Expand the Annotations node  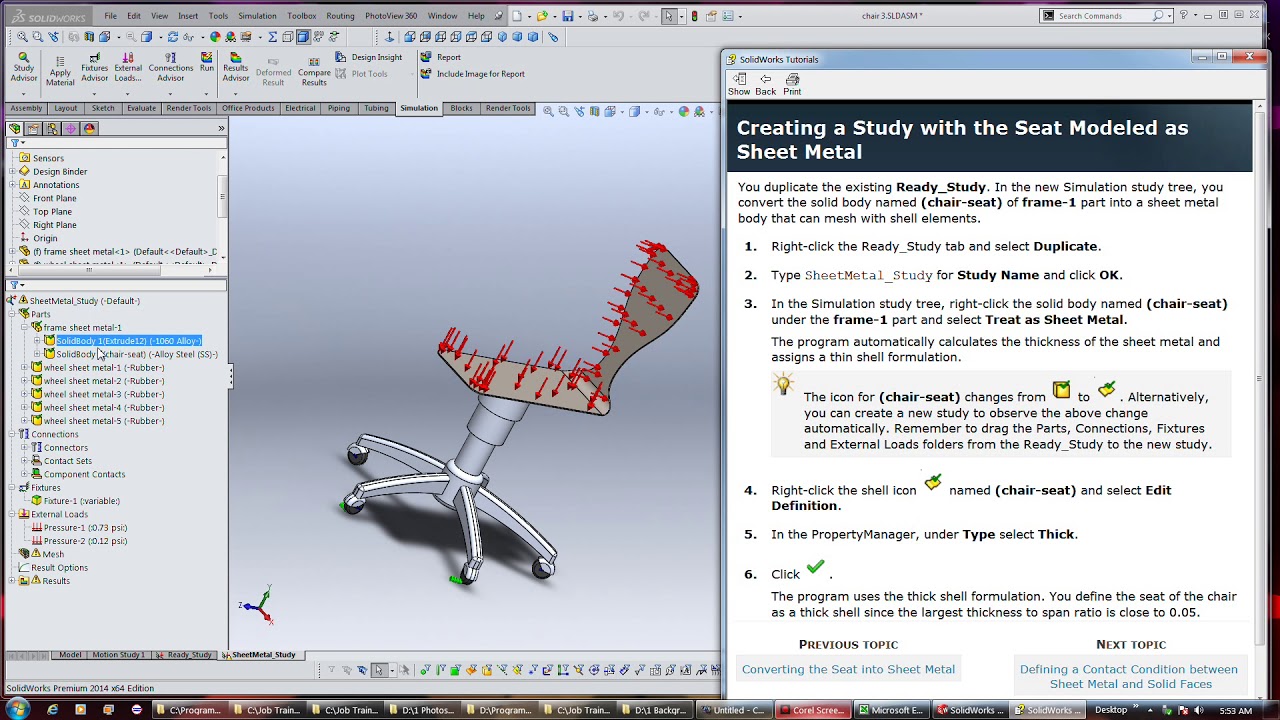12,184
